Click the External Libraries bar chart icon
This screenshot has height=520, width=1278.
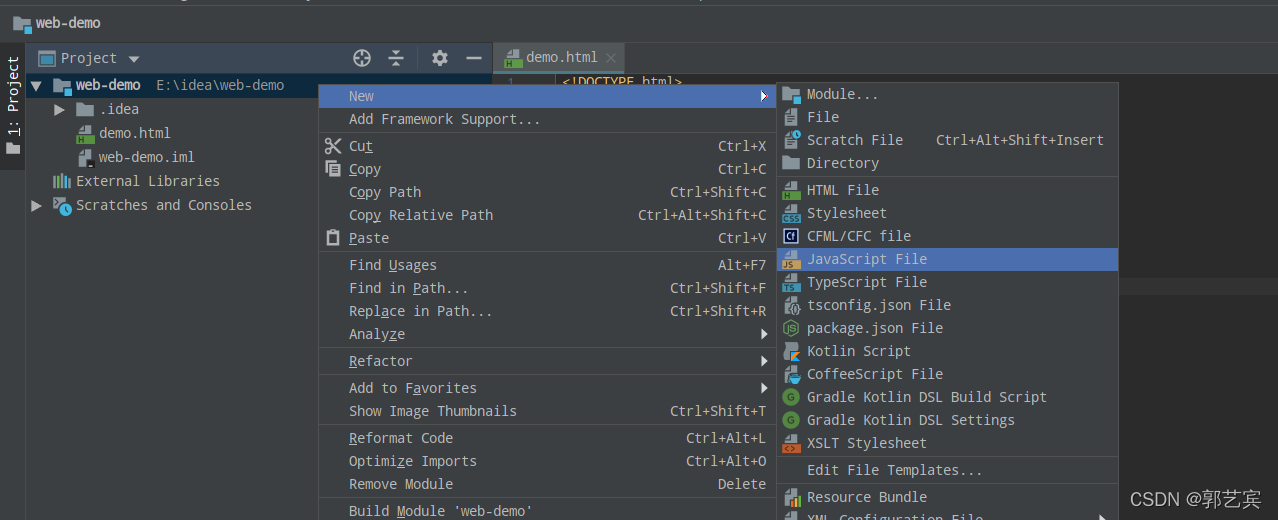[62, 181]
